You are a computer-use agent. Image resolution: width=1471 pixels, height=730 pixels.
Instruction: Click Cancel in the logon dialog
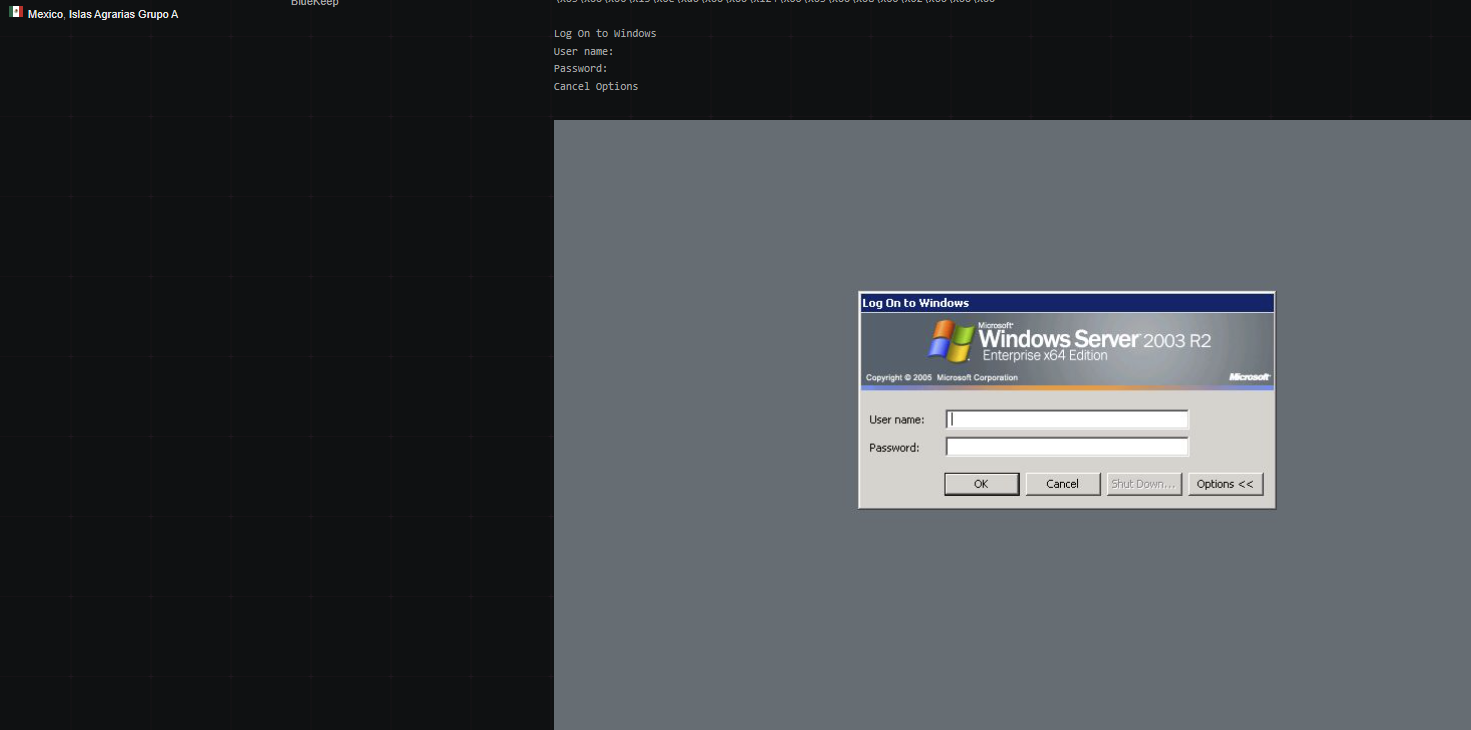pyautogui.click(x=1063, y=484)
